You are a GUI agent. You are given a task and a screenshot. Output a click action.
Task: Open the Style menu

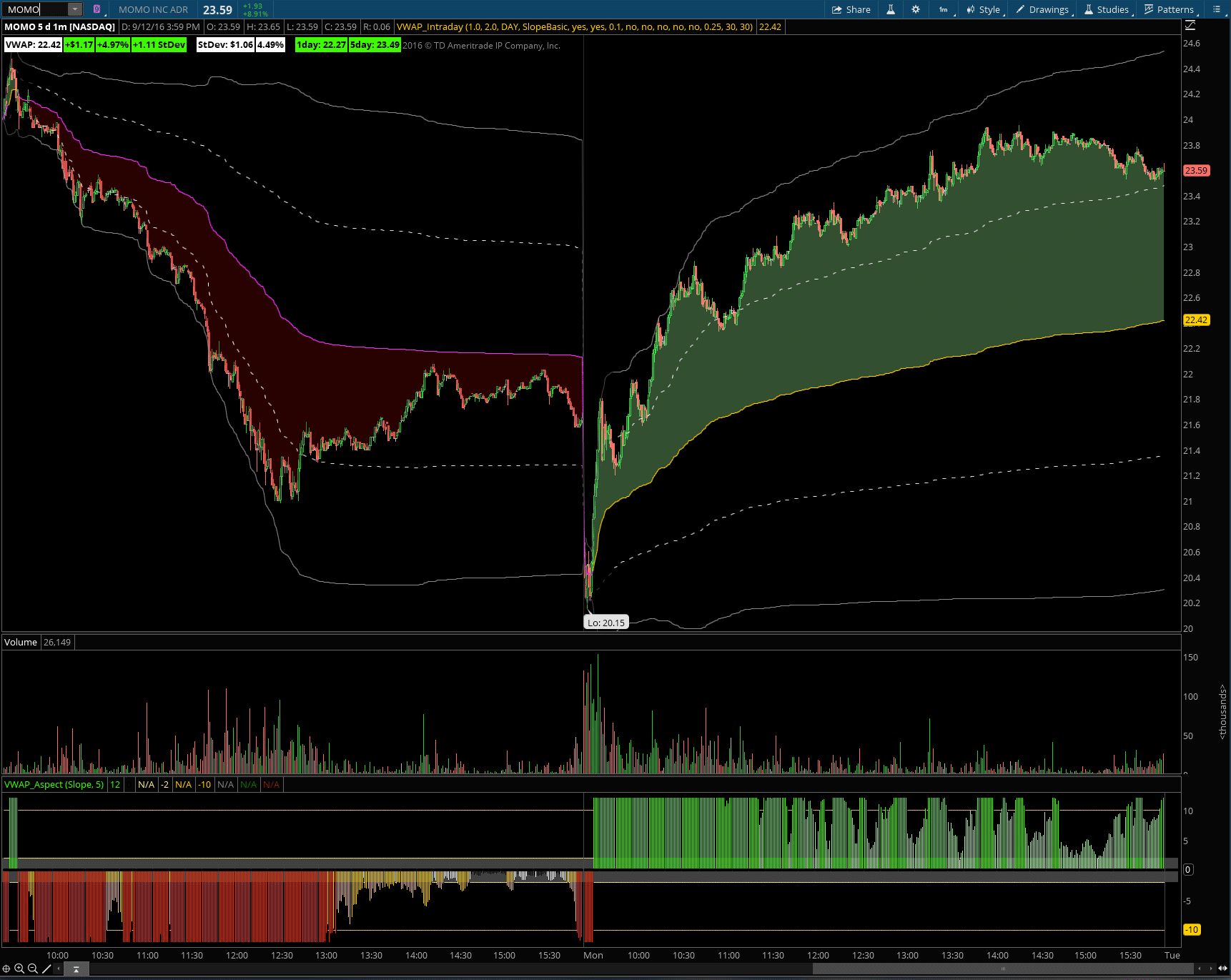(984, 9)
